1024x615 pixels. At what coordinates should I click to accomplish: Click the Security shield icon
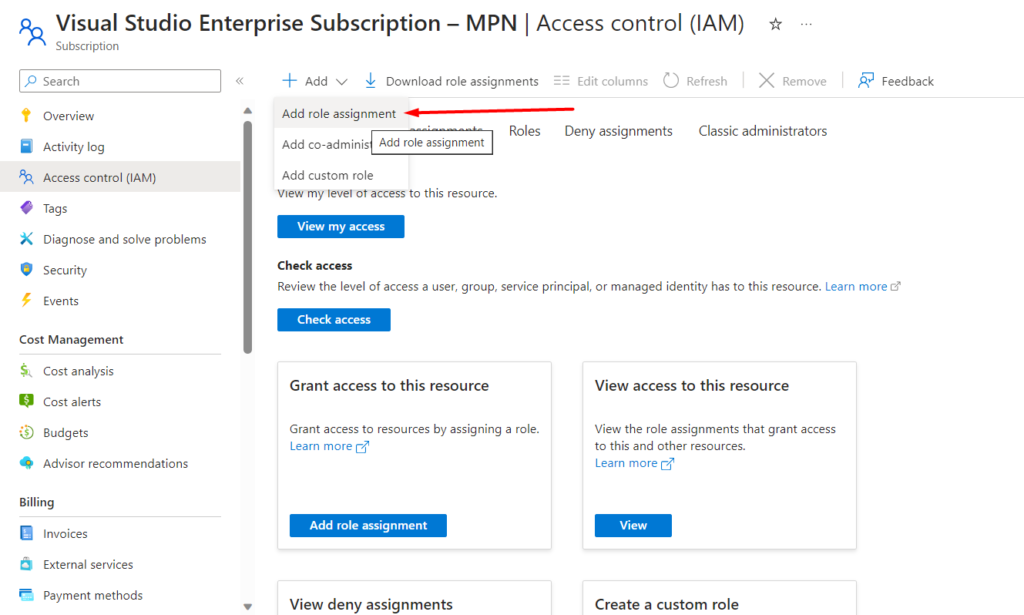[26, 270]
